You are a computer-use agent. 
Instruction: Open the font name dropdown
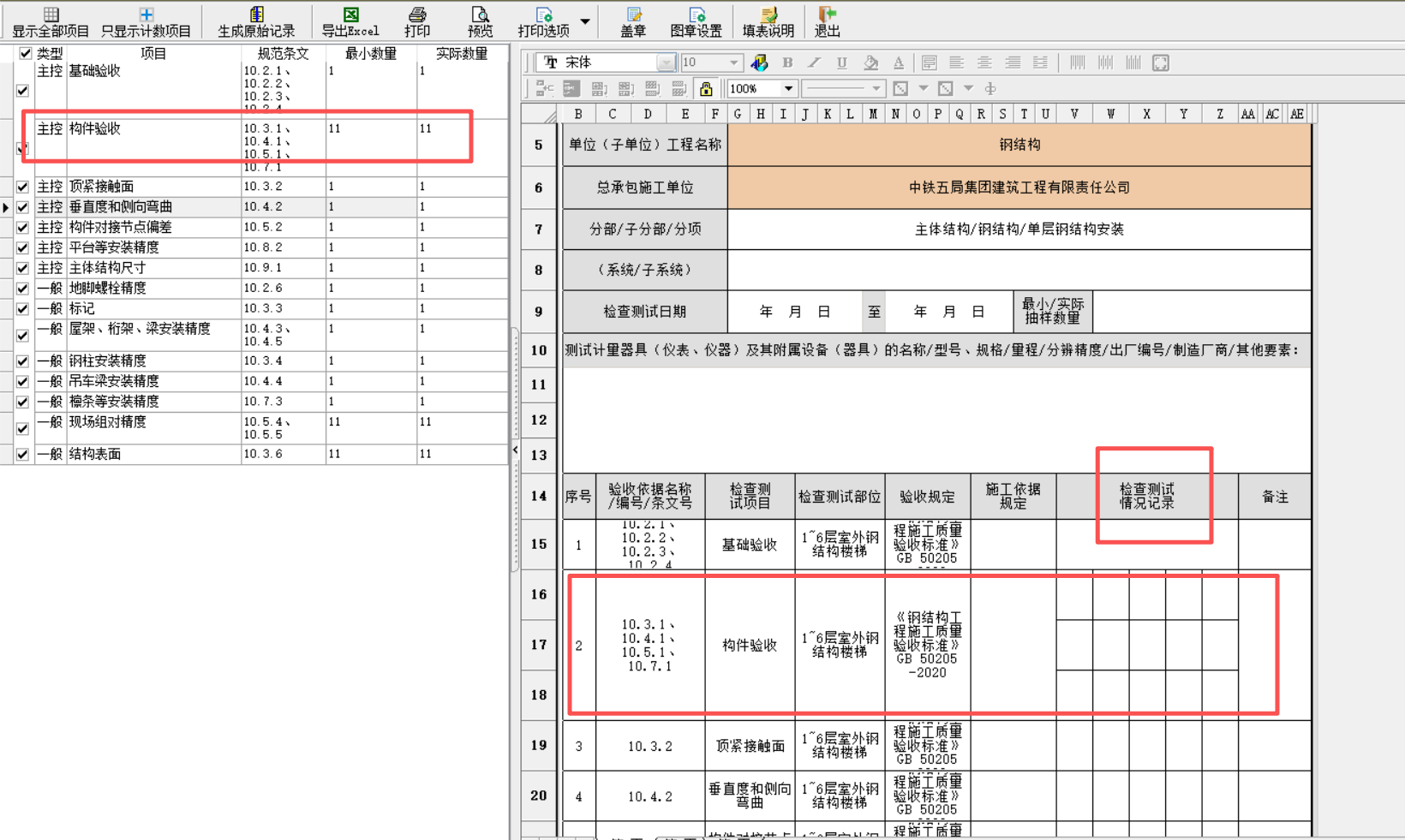click(x=667, y=62)
